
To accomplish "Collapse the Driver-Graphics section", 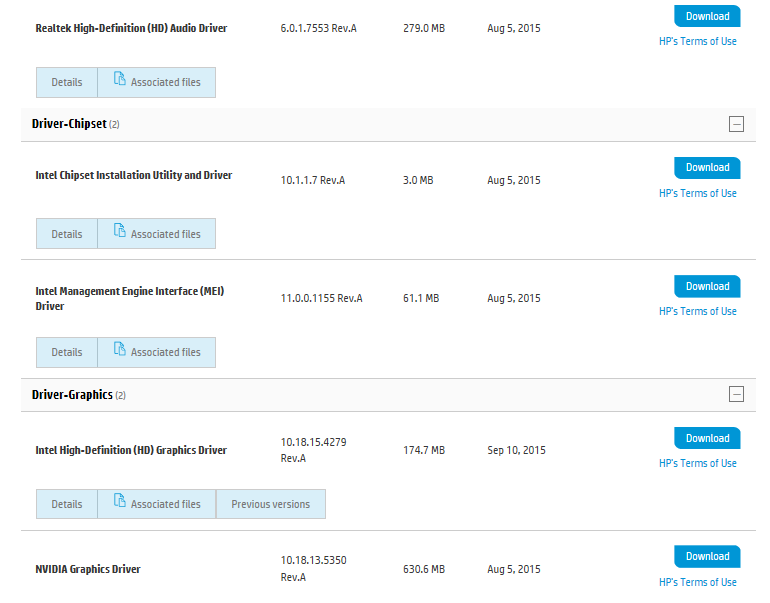I will click(x=736, y=394).
